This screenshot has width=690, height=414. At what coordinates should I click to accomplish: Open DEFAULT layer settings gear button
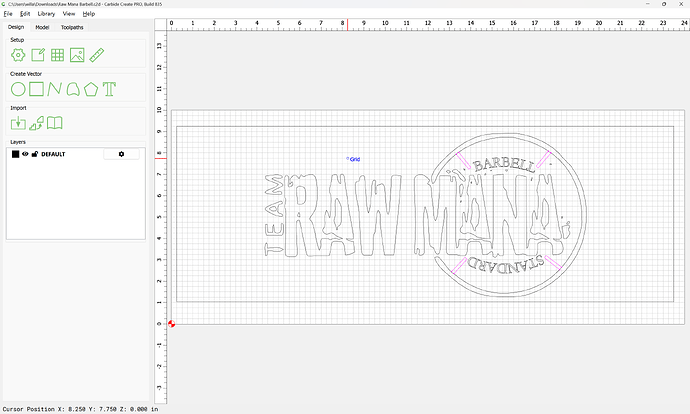coord(121,154)
